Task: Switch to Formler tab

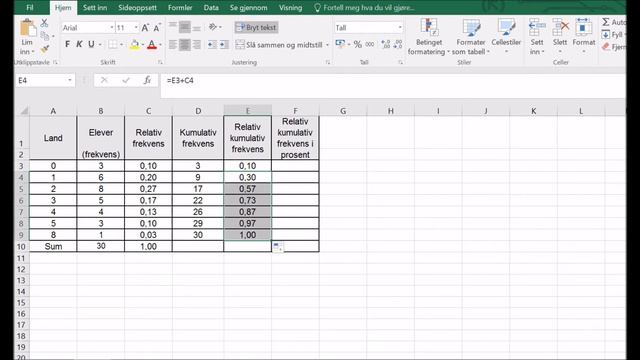Action: tap(180, 7)
